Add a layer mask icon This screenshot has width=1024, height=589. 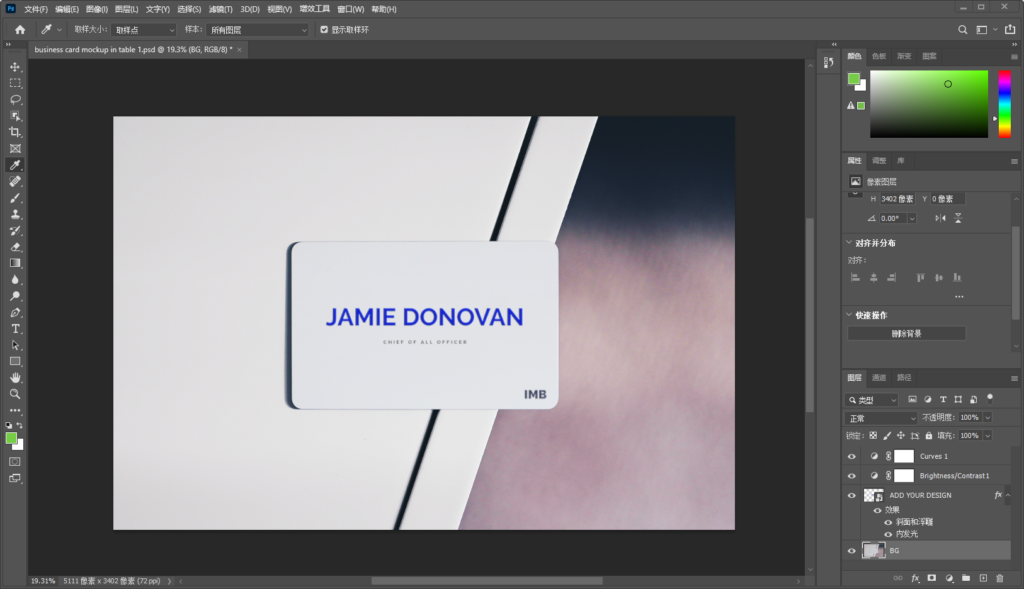932,578
